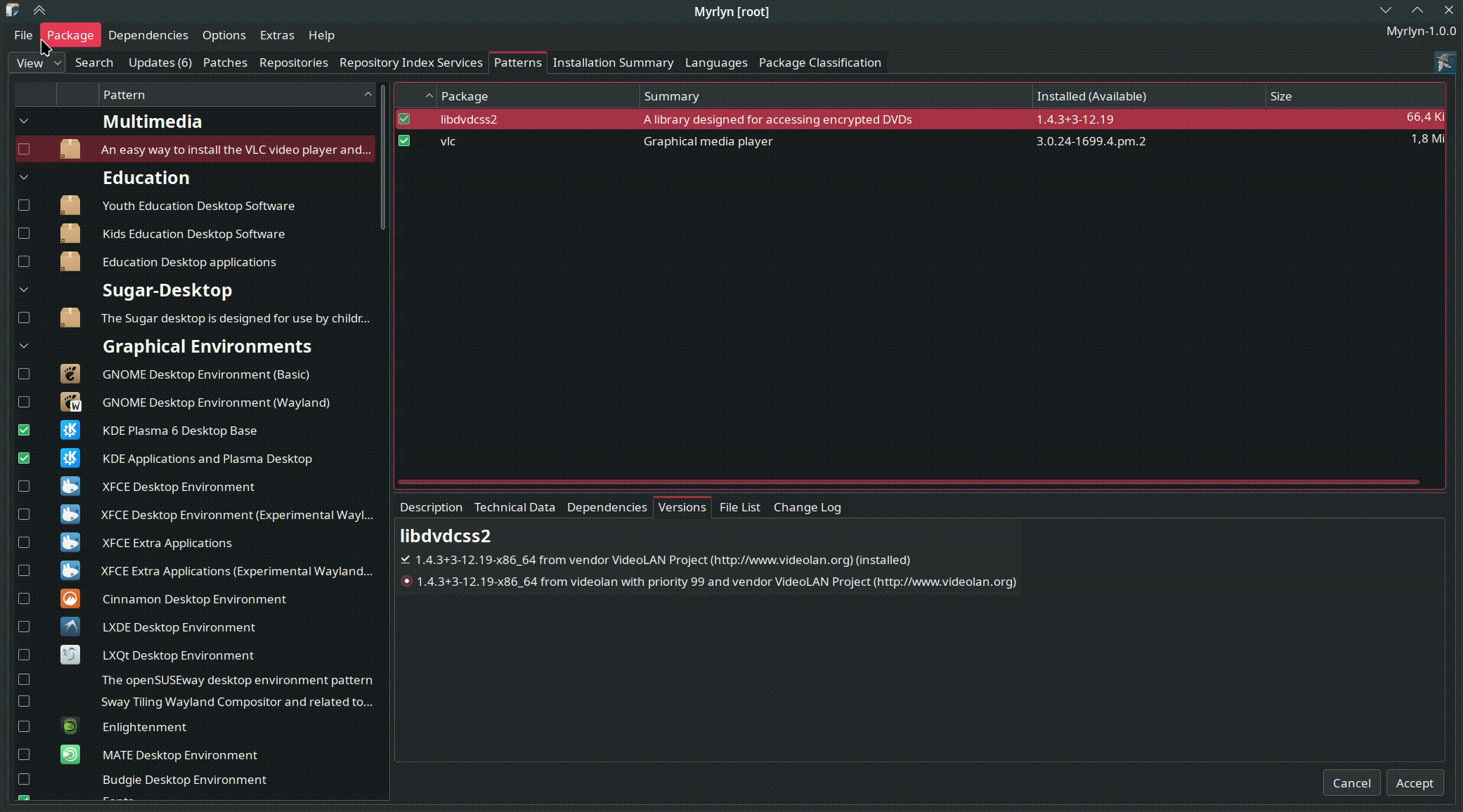Open the Updates (6) tab
Screen dimensions: 1463x812
tap(160, 63)
